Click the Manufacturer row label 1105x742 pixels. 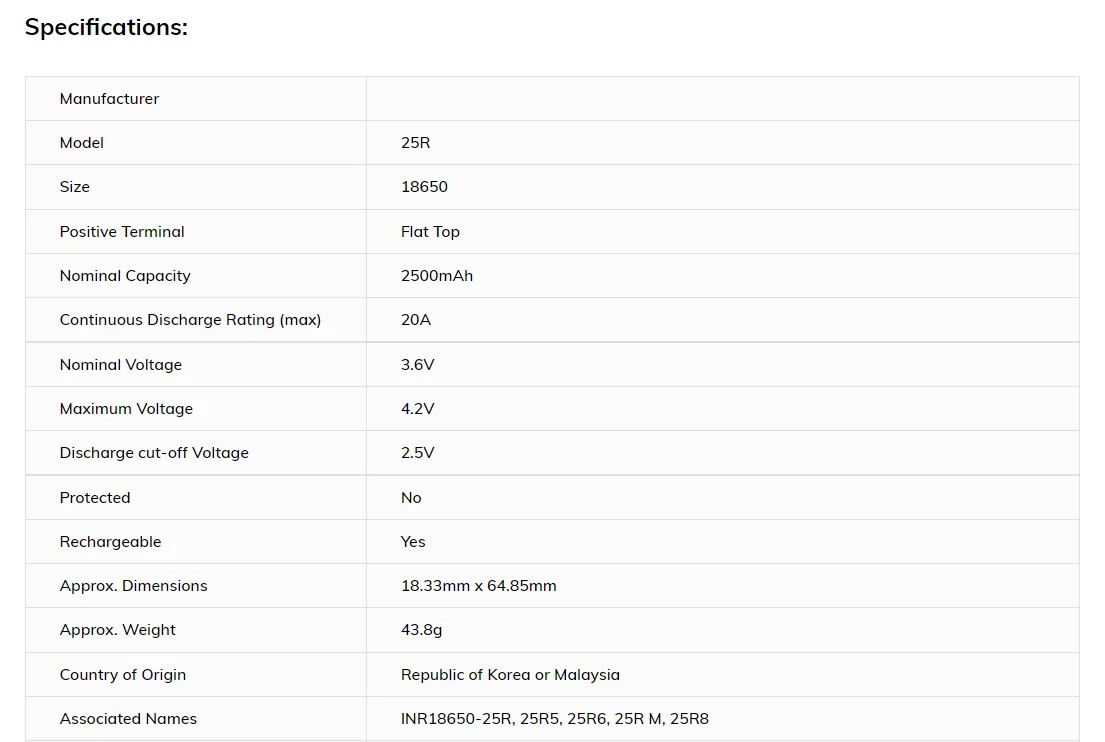click(x=109, y=99)
